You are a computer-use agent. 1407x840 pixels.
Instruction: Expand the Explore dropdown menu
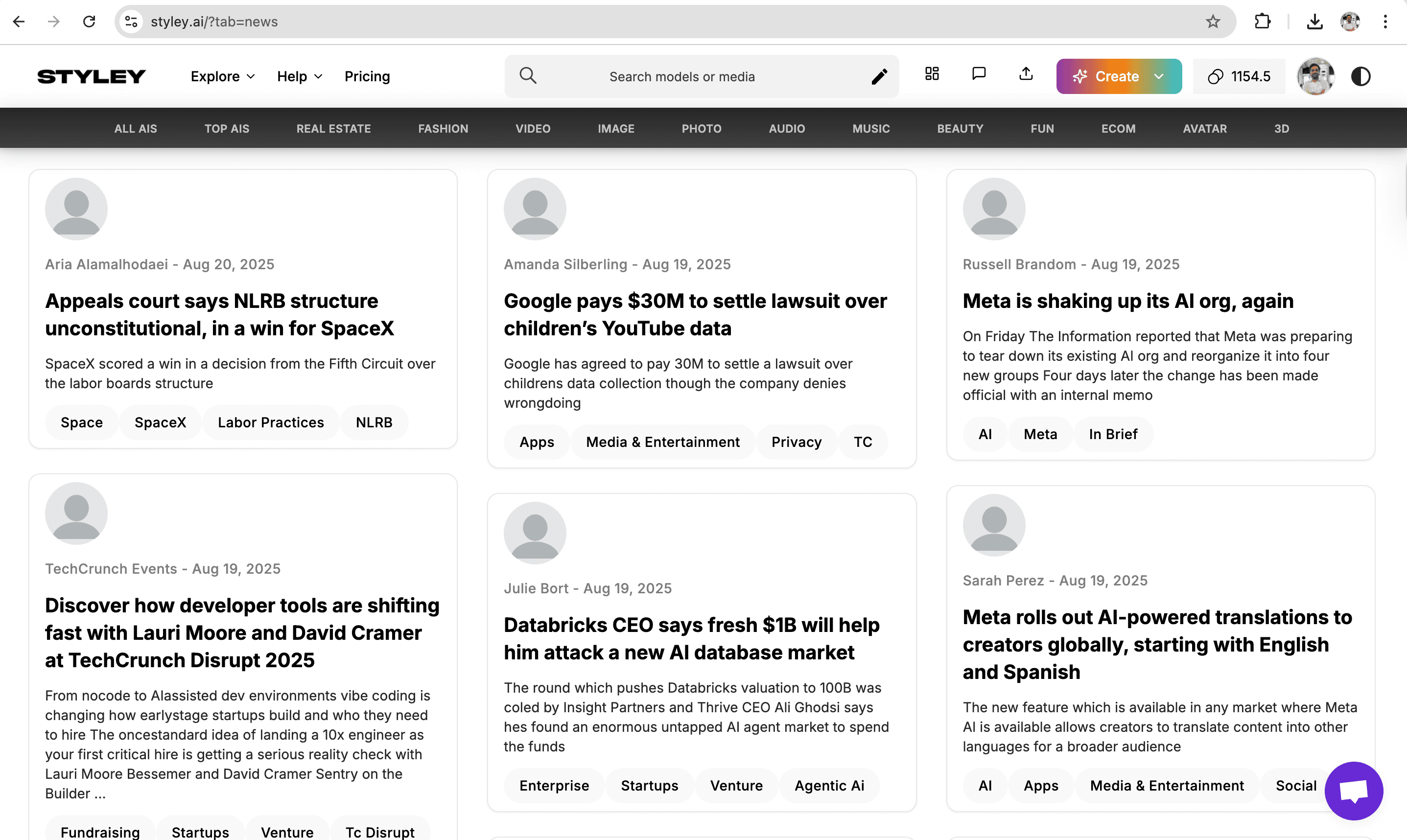[x=222, y=76]
